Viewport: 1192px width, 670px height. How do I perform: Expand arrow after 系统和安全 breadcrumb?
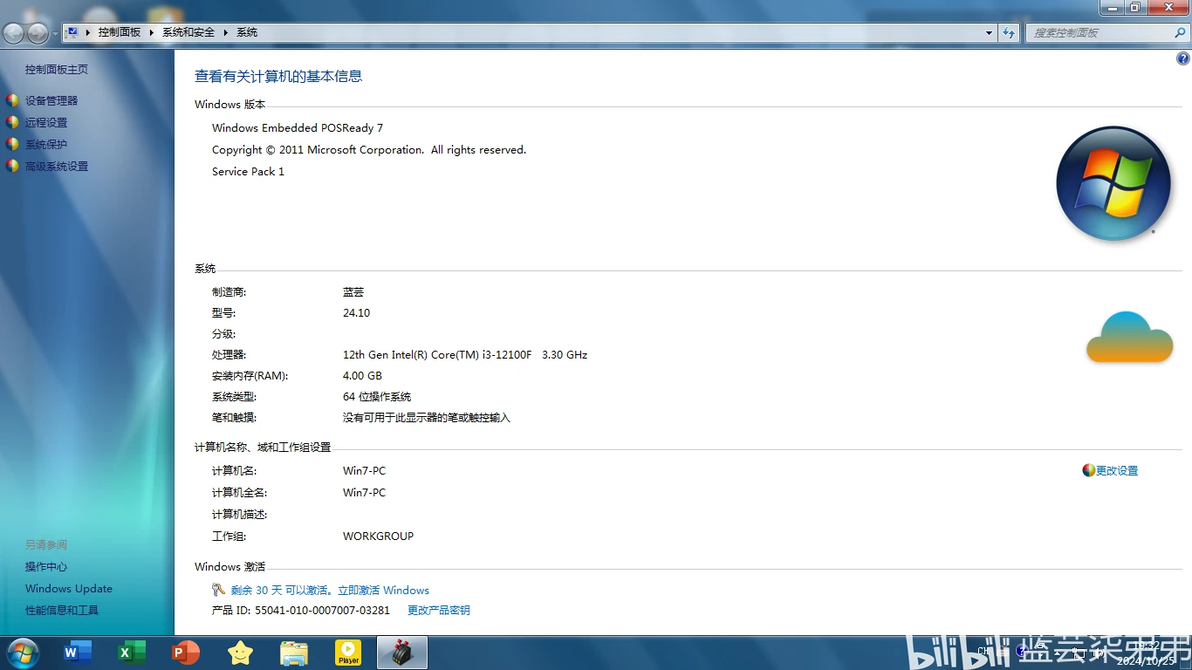tap(226, 32)
